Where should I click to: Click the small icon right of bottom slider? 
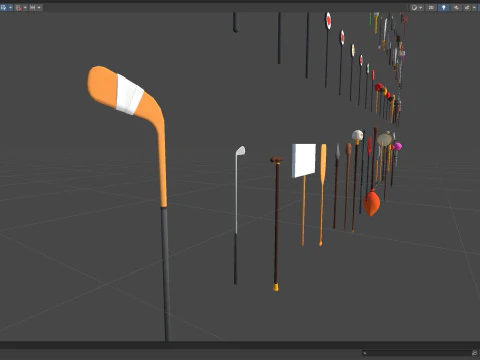tap(475, 353)
